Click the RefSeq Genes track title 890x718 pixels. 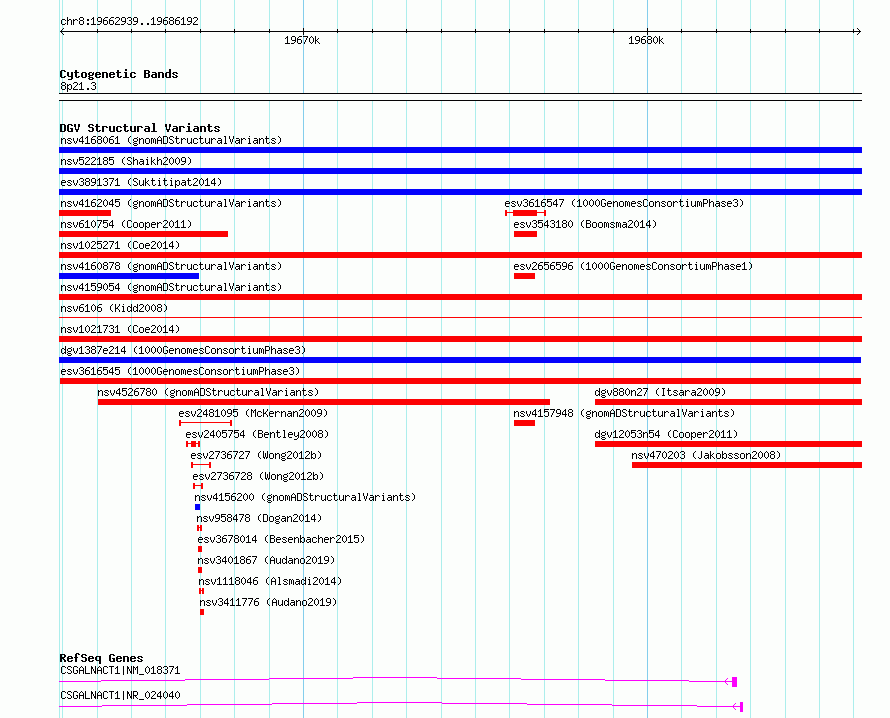[x=101, y=658]
